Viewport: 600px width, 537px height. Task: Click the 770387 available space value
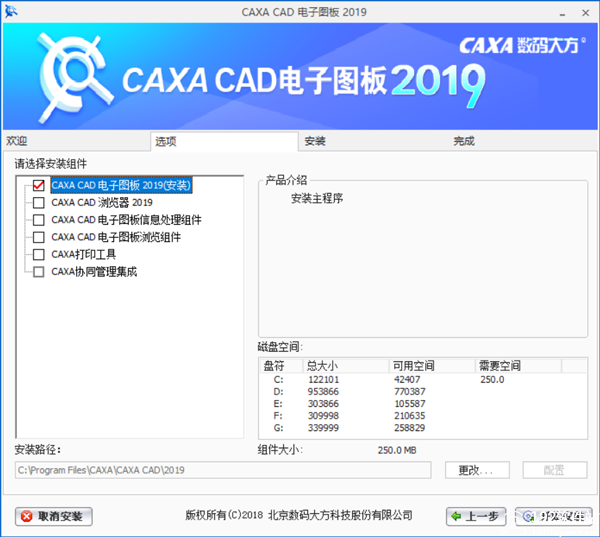point(409,392)
